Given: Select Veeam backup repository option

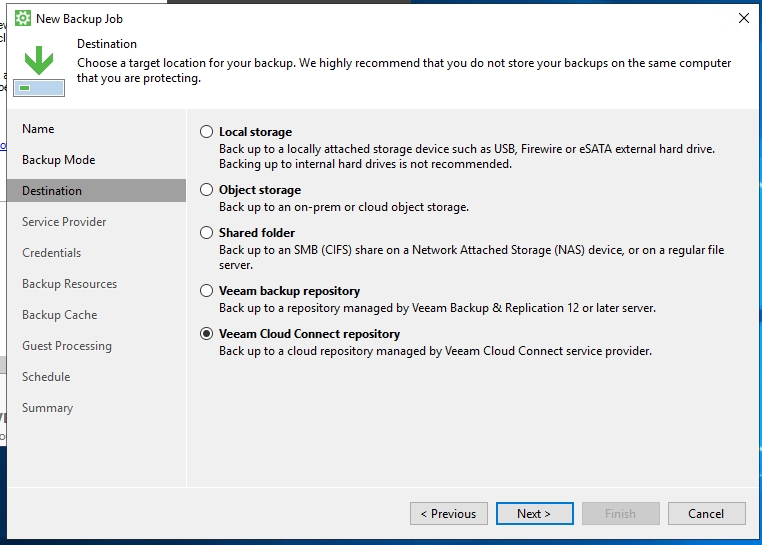Looking at the screenshot, I should pyautogui.click(x=207, y=291).
